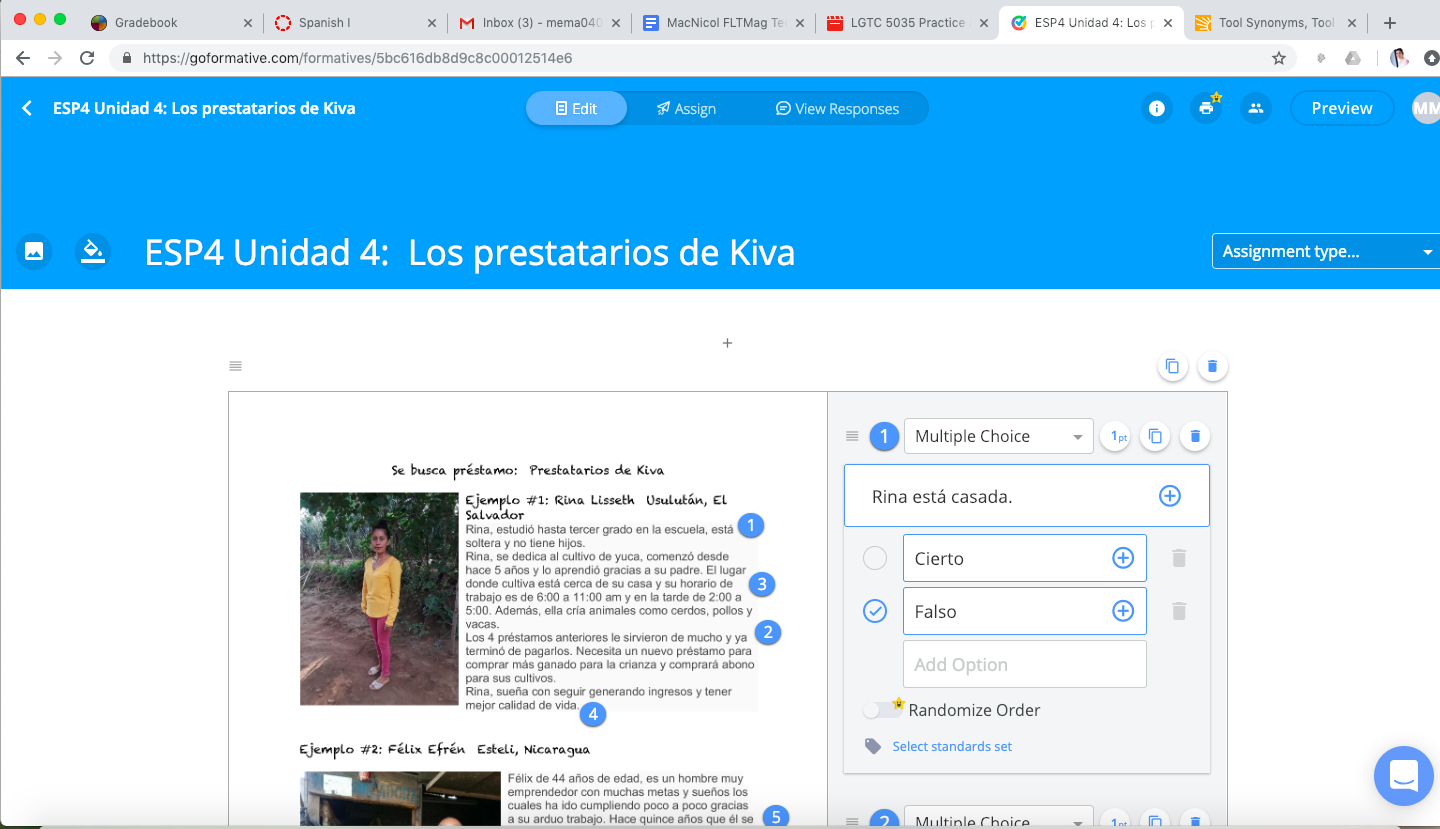Viewport: 1440px width, 829px height.
Task: Click the image insert icon beside the title
Action: pyautogui.click(x=34, y=251)
